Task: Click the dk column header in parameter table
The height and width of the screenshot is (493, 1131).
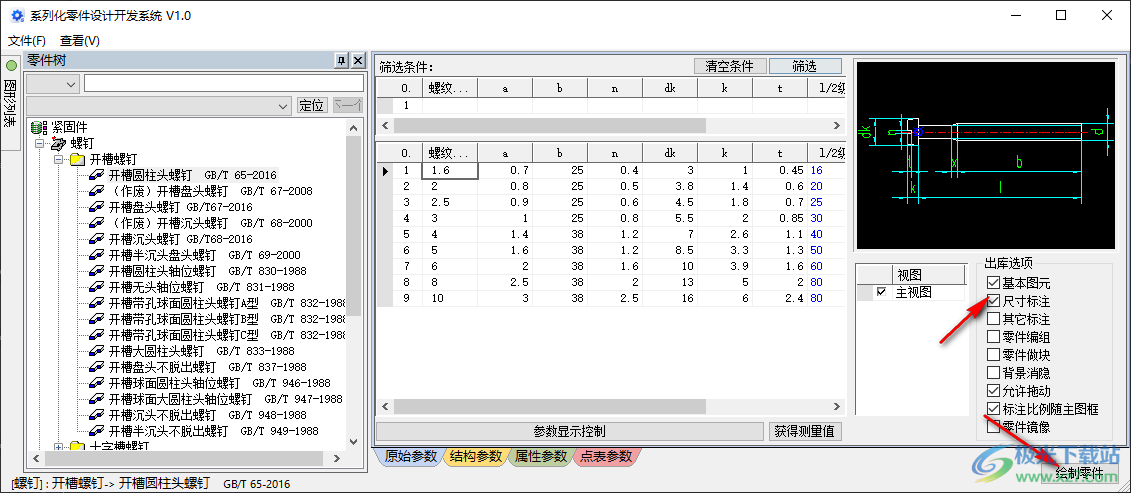Action: tap(669, 152)
